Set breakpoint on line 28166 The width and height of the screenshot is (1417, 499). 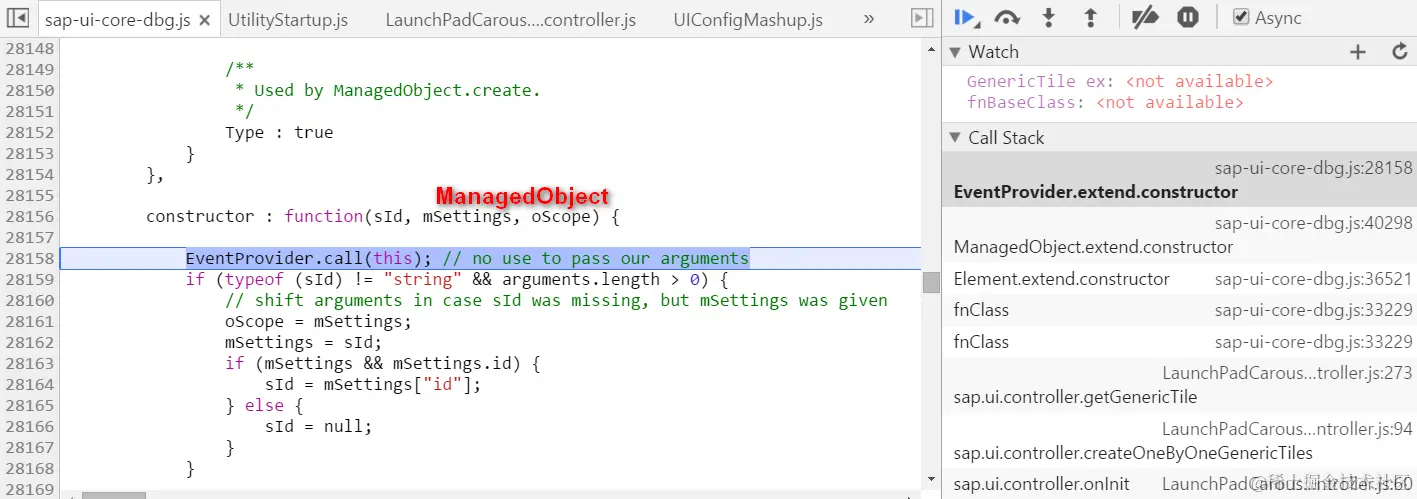pos(29,426)
